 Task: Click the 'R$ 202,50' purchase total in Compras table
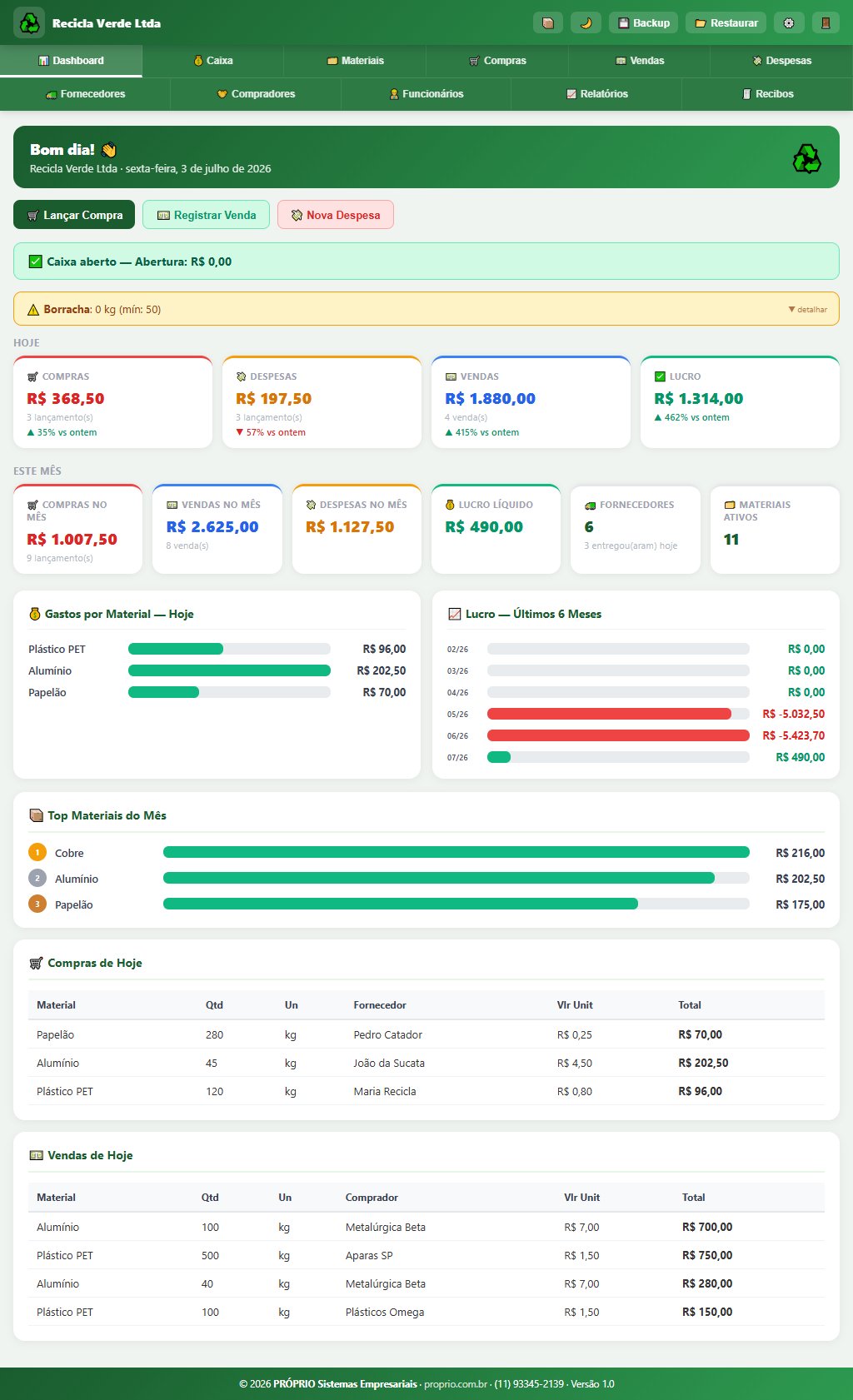[703, 1063]
